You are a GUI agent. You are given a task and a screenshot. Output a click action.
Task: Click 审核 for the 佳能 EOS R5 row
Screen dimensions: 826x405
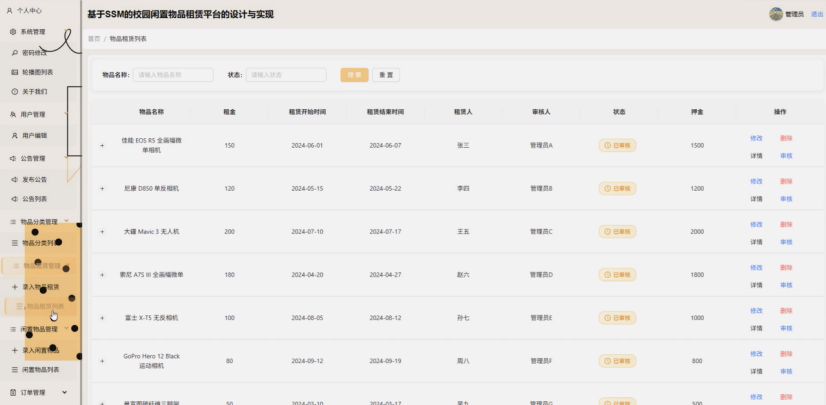pos(786,156)
